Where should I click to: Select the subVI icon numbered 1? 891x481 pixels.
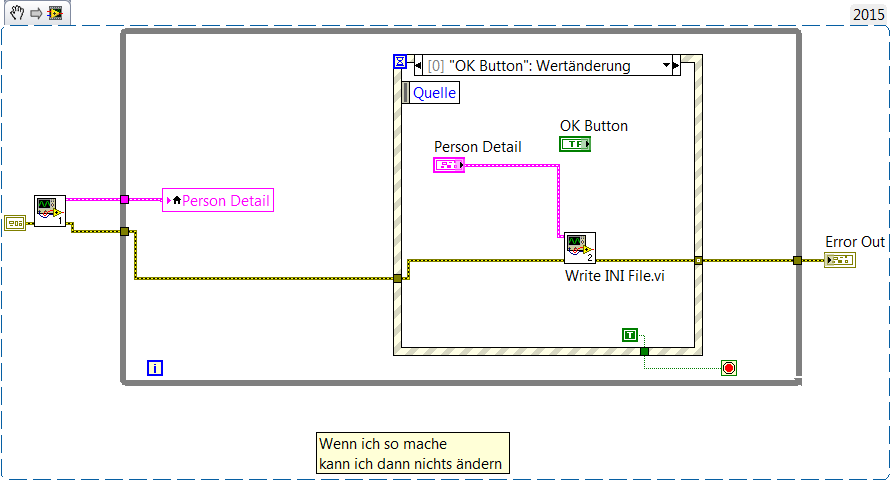[50, 211]
